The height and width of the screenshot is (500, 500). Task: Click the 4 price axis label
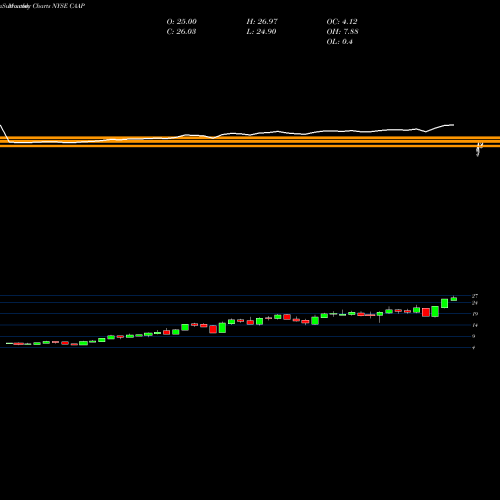click(474, 348)
